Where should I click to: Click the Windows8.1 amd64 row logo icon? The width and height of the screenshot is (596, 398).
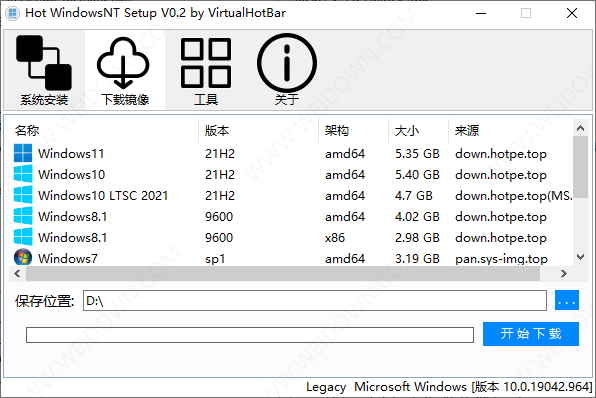[23, 216]
